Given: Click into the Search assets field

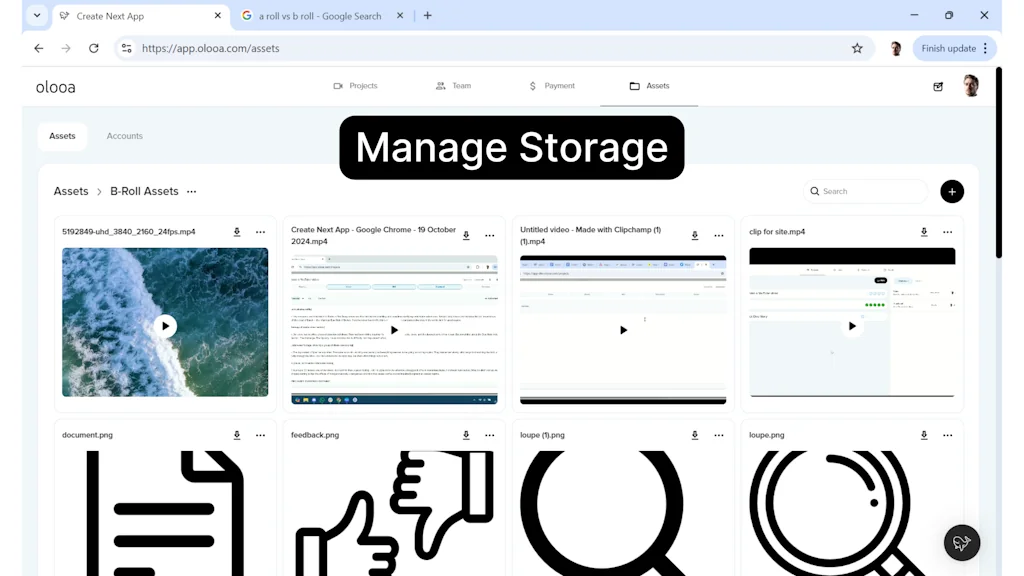Looking at the screenshot, I should coord(864,191).
